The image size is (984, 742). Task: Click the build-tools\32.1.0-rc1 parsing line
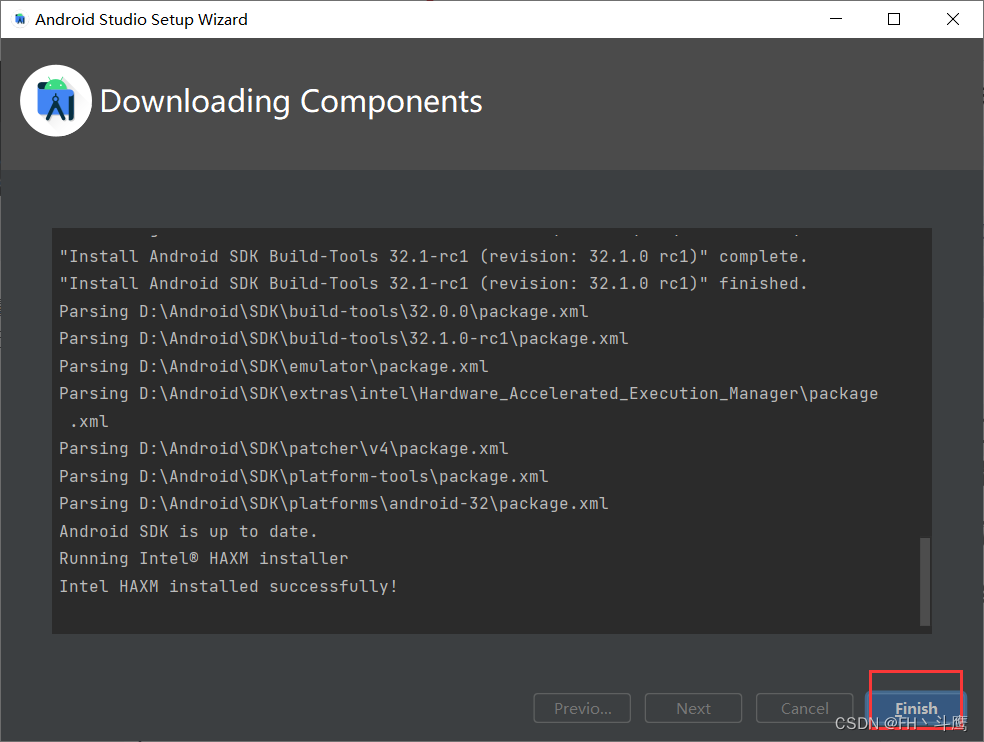344,339
